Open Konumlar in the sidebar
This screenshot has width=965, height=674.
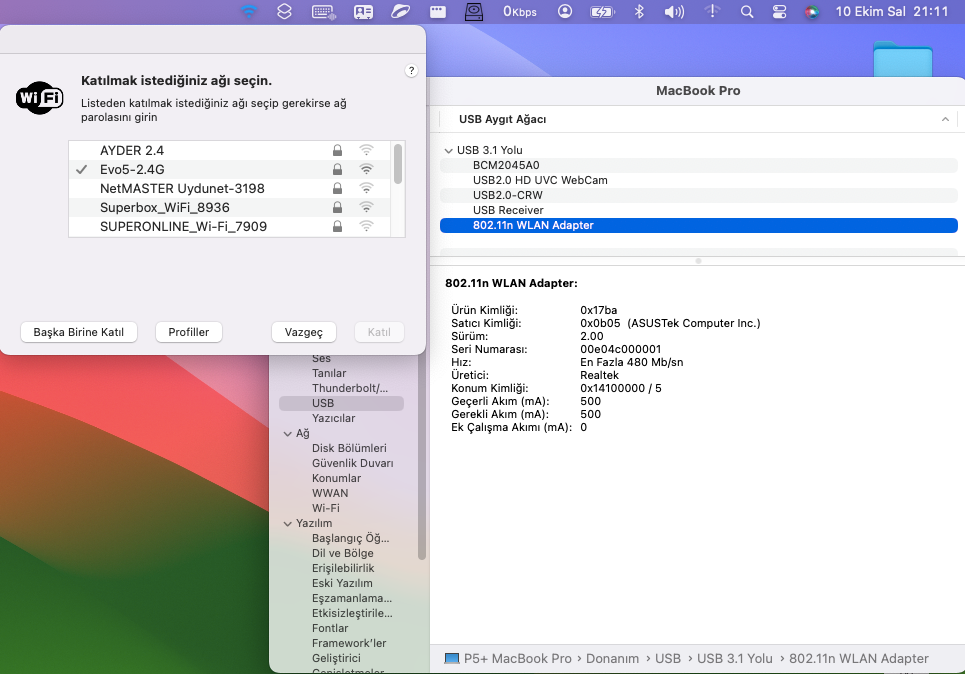[x=336, y=478]
